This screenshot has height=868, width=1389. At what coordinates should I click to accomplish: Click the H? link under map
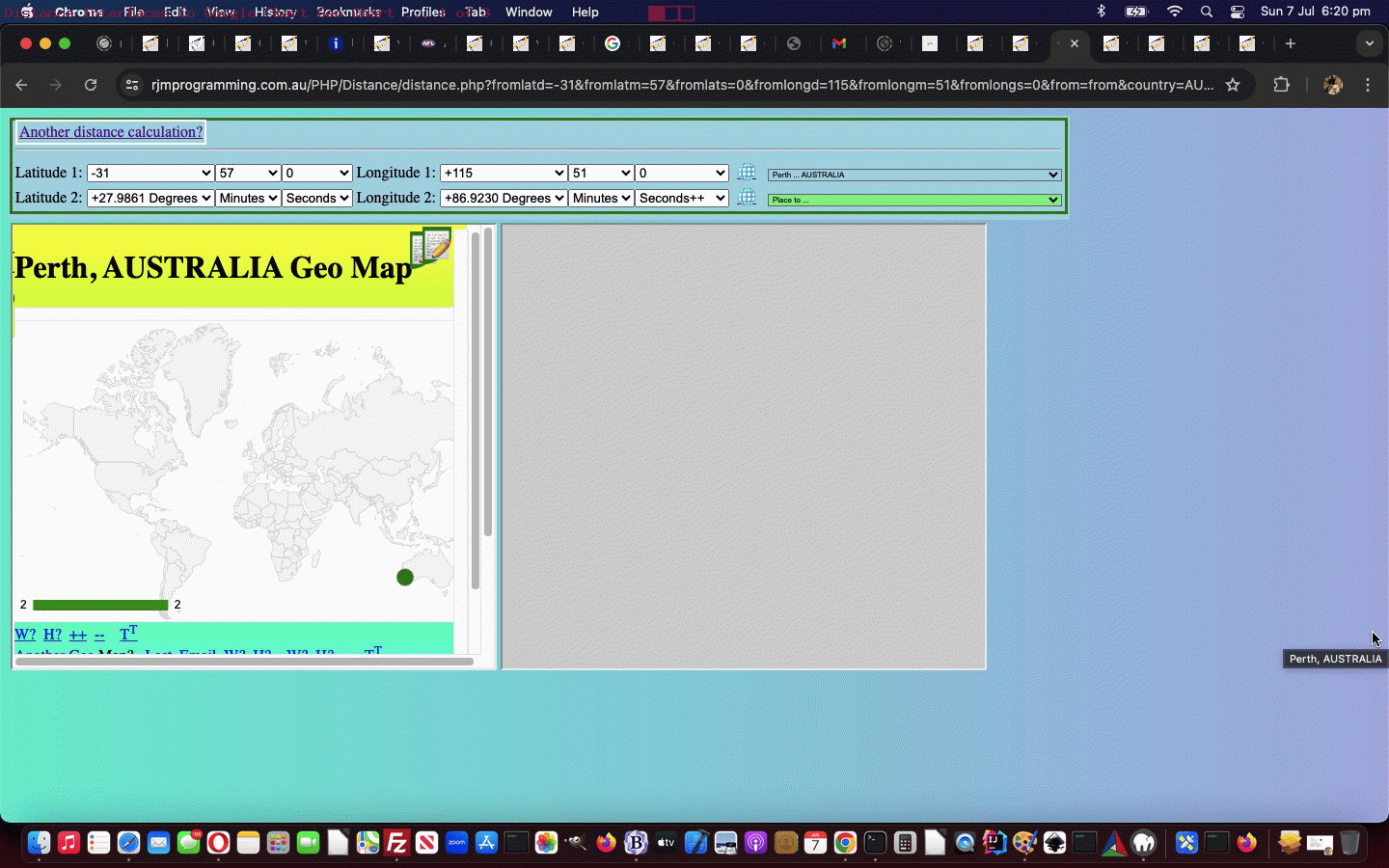(52, 635)
